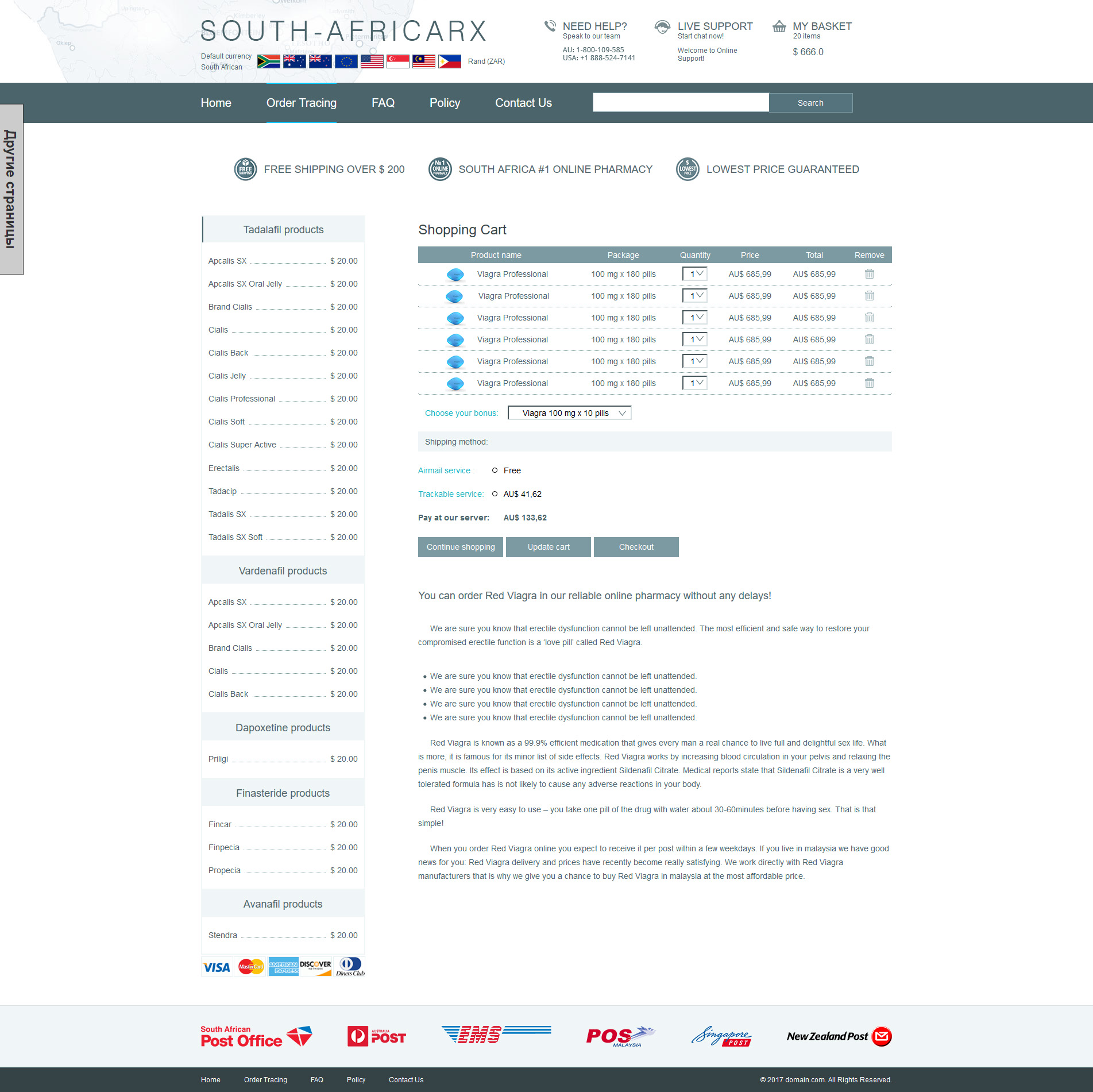Open the Vardenafil products category

(283, 571)
